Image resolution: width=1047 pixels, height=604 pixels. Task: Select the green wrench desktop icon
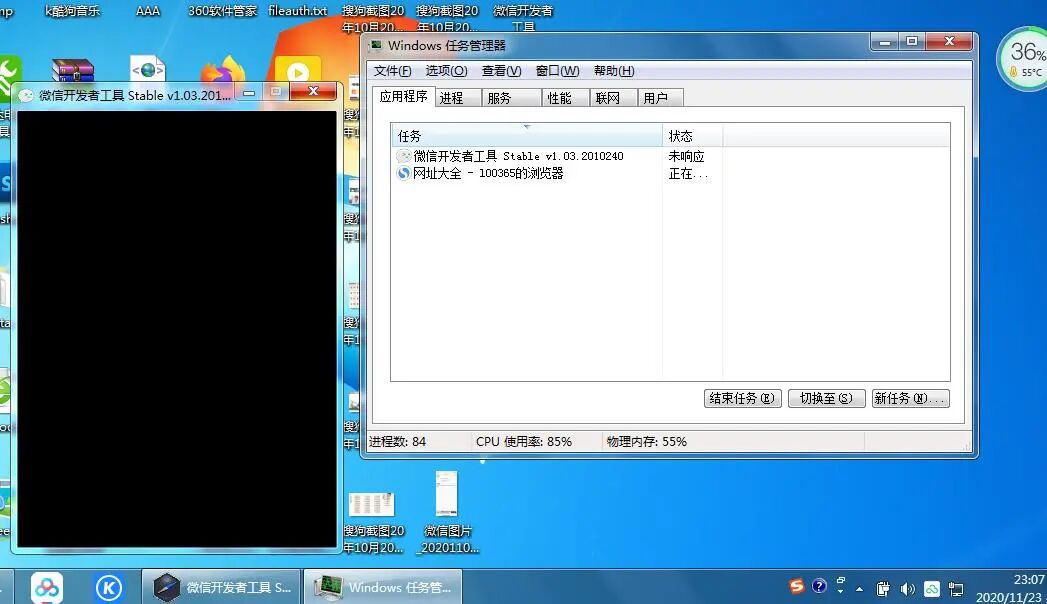pos(9,77)
